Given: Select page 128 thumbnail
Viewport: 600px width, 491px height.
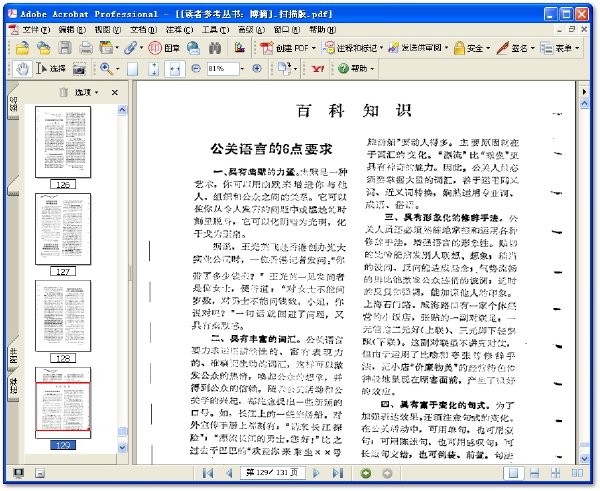Looking at the screenshot, I should [x=63, y=316].
